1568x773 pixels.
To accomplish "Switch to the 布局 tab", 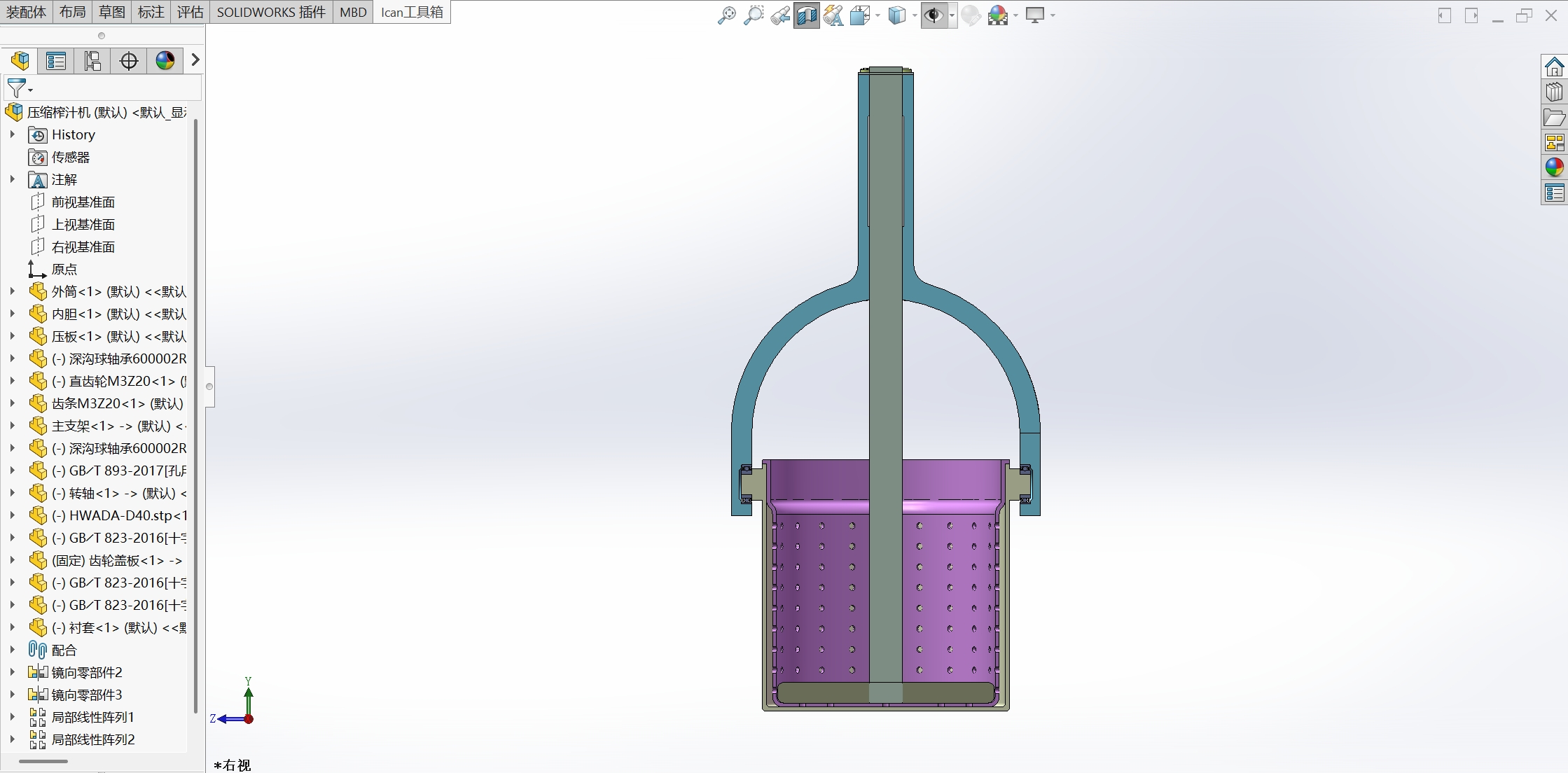I will [73, 12].
